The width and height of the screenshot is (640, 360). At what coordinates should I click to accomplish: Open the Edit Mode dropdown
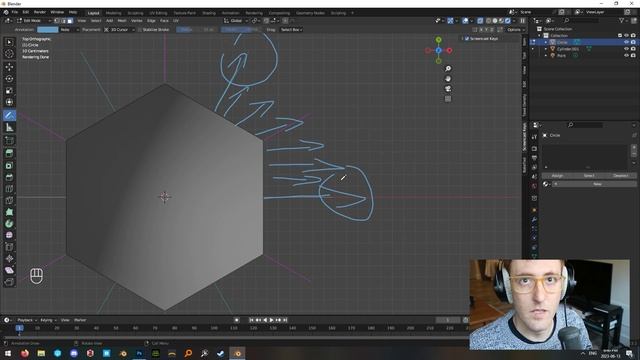pos(34,20)
